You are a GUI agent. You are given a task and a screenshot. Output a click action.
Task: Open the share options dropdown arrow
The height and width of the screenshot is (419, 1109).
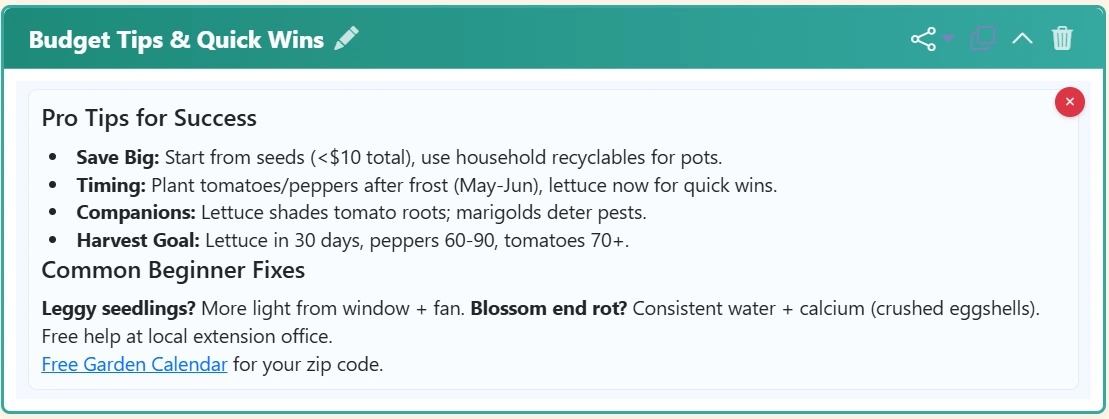coord(948,40)
